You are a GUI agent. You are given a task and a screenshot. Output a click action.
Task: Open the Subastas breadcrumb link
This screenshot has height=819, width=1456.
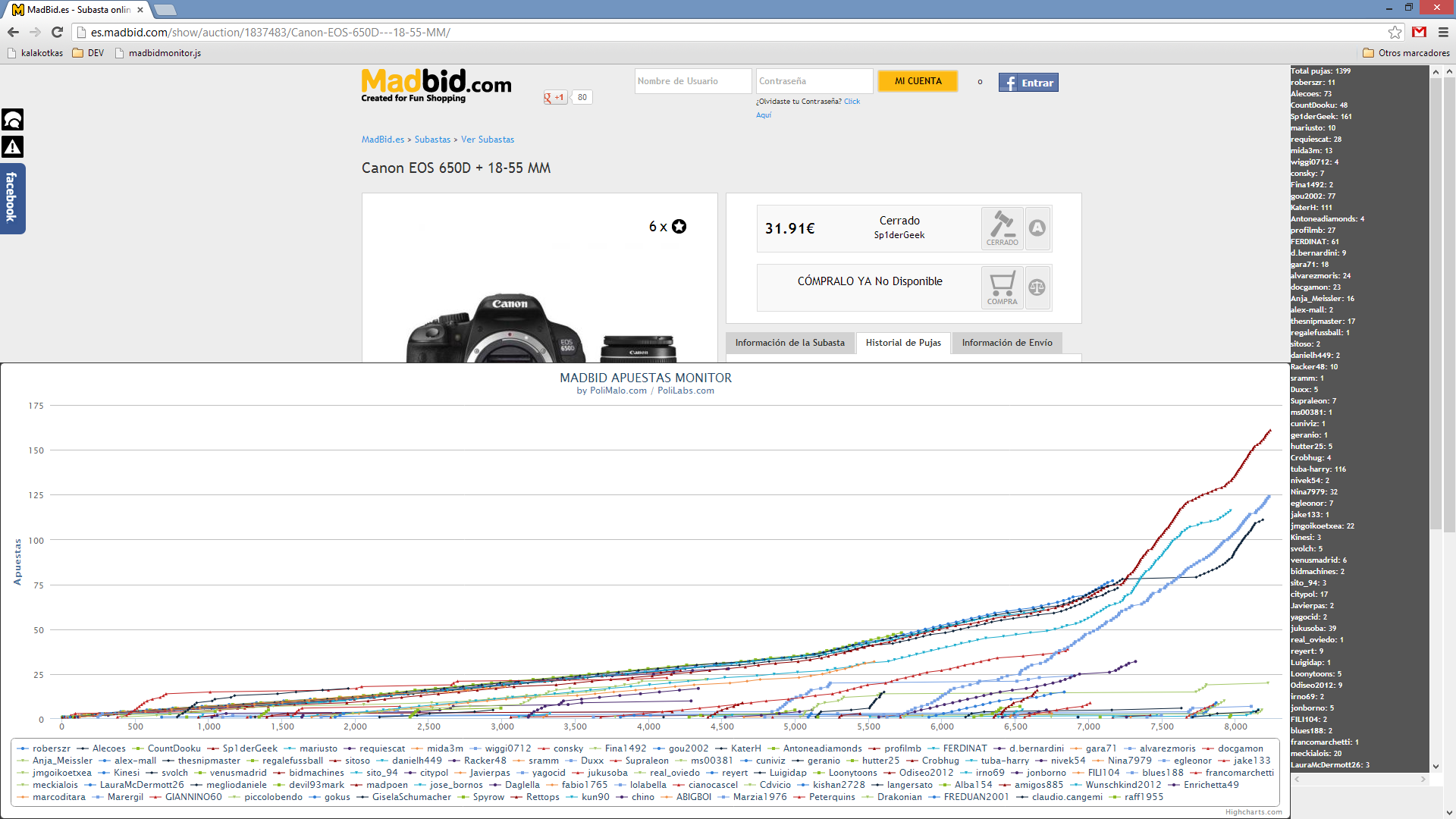click(432, 140)
